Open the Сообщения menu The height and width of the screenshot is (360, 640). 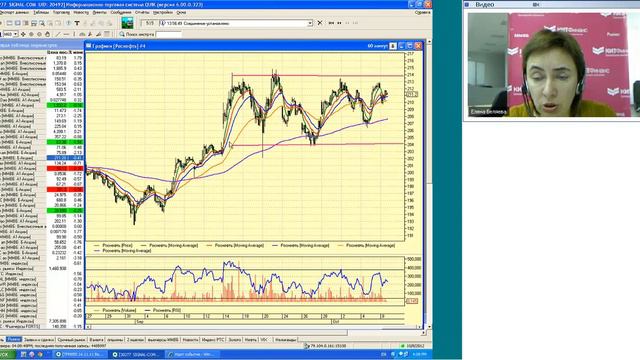121,13
